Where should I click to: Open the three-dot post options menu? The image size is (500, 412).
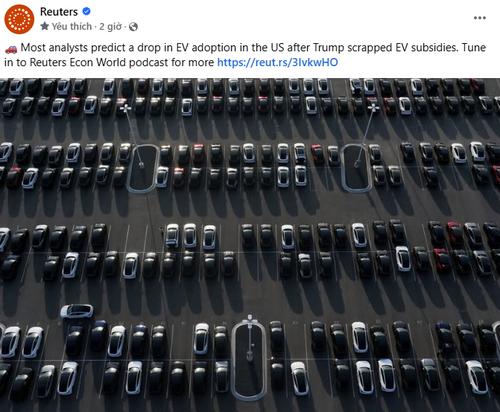click(x=480, y=18)
